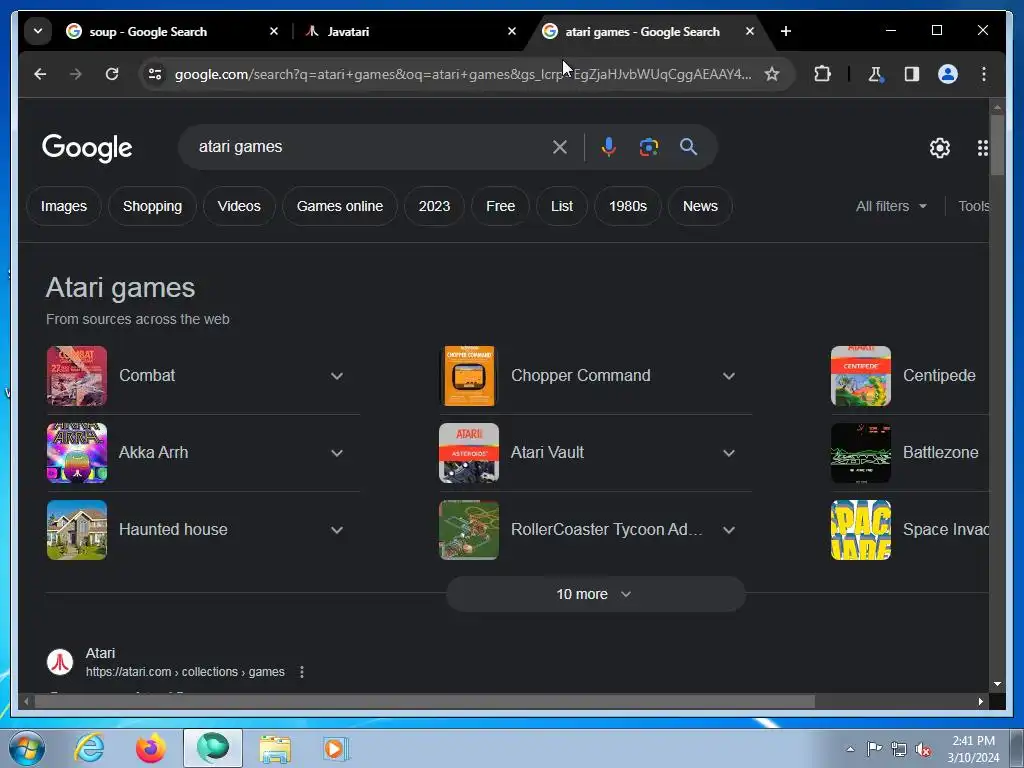Expand the Akka Arrh game entry
The height and width of the screenshot is (768, 1024).
337,453
